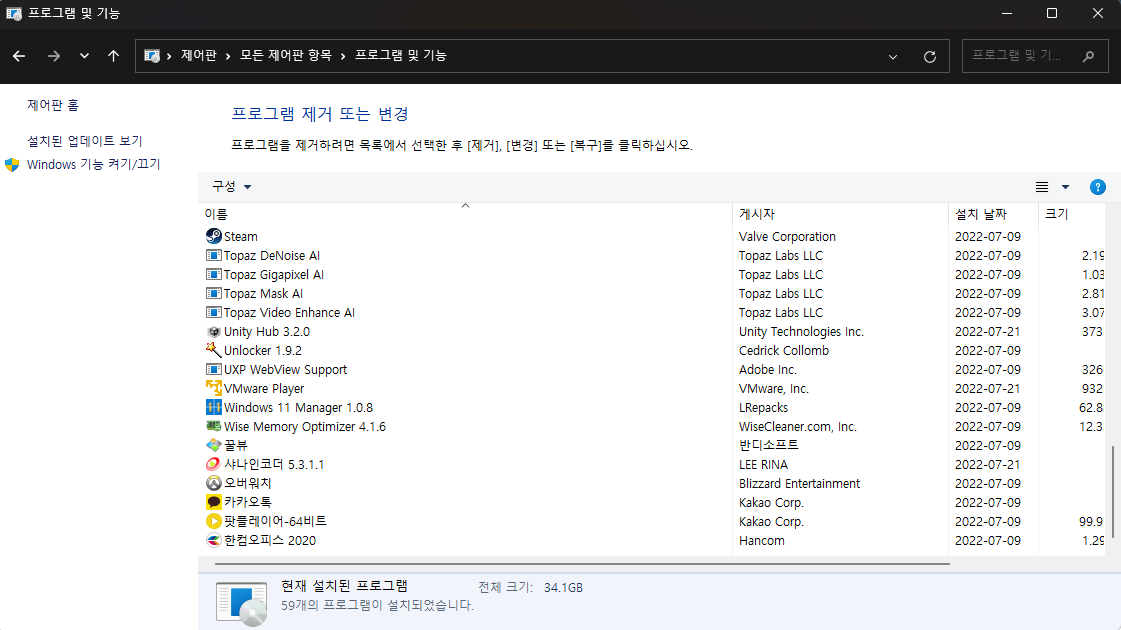
Task: Expand chevron after 모든 제어판 항목
Action: pyautogui.click(x=343, y=56)
